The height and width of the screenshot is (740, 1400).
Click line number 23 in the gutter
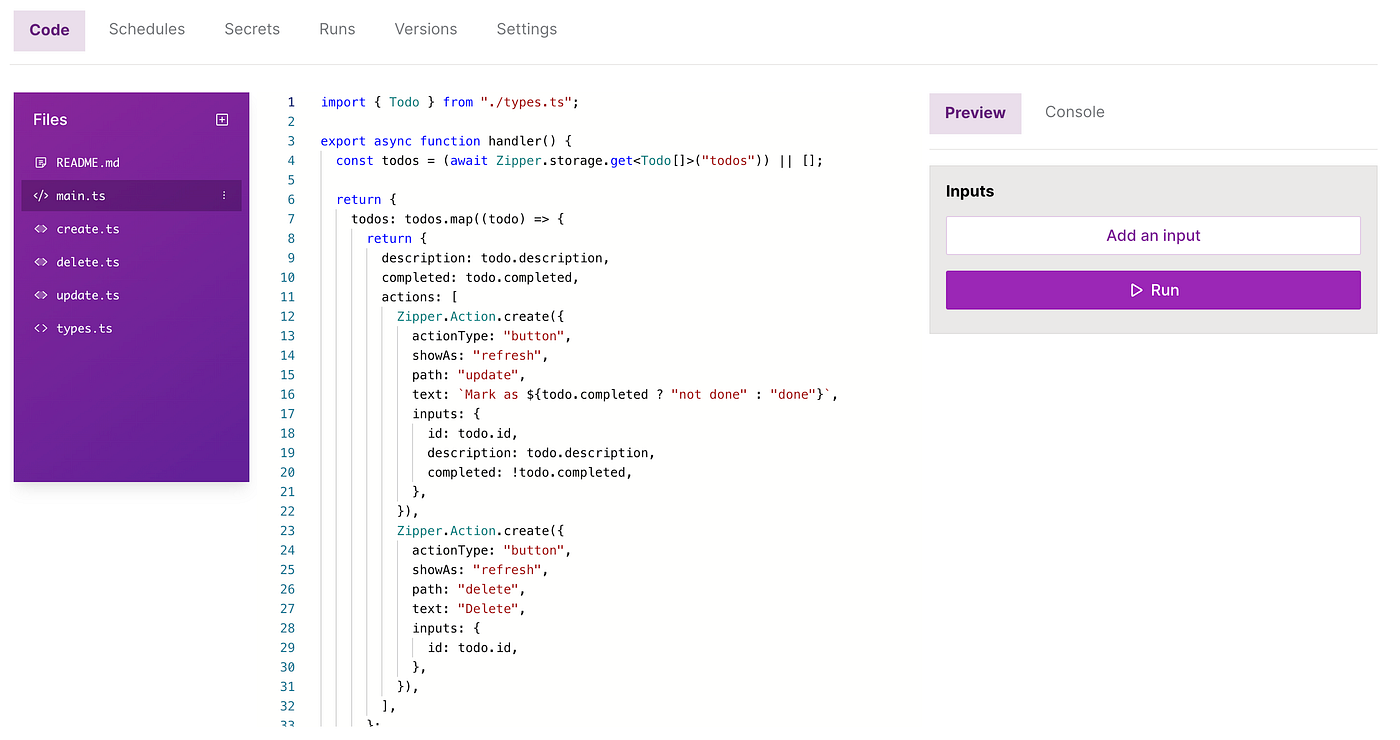tap(288, 531)
